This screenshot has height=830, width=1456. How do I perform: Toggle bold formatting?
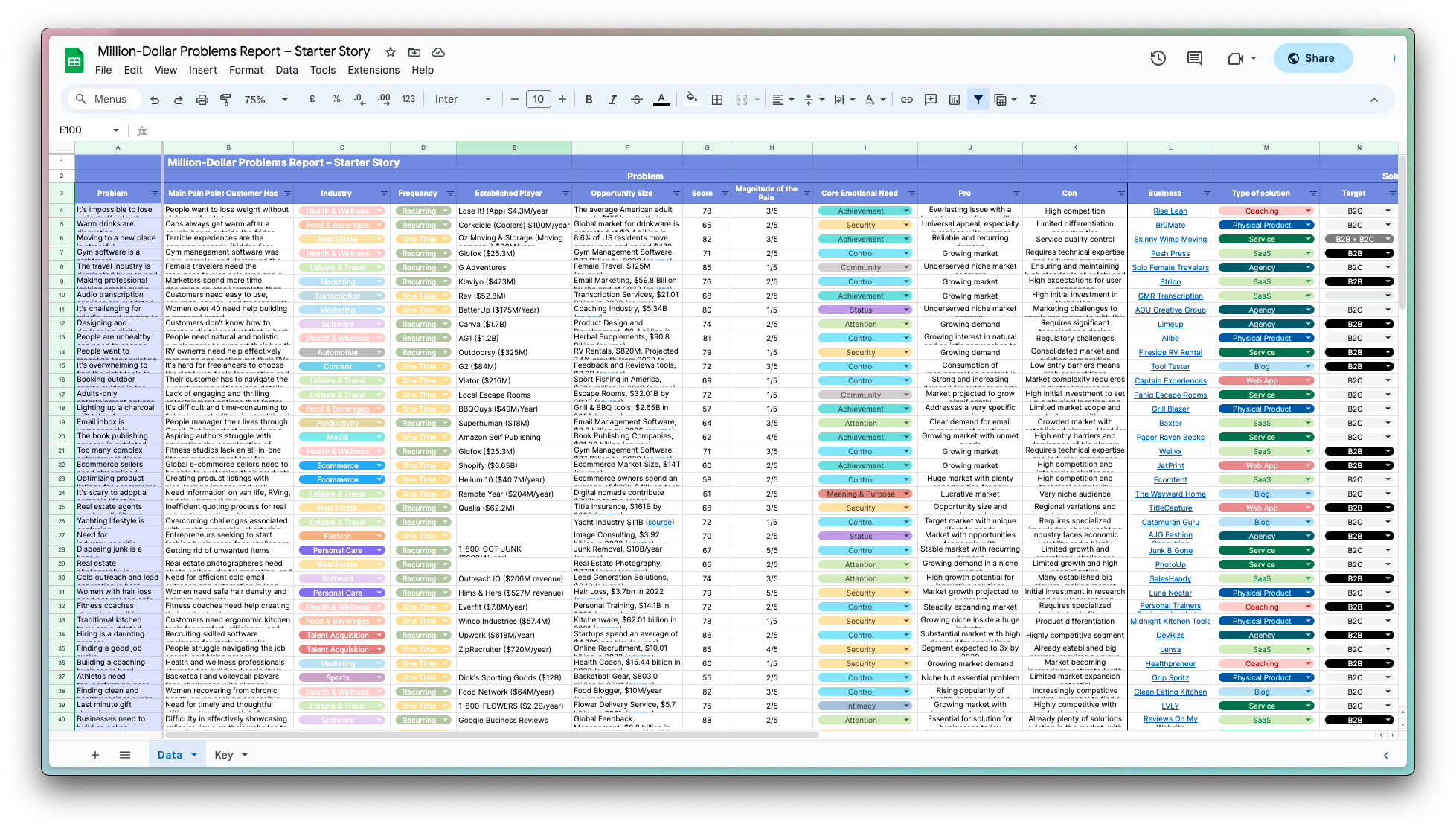click(589, 100)
